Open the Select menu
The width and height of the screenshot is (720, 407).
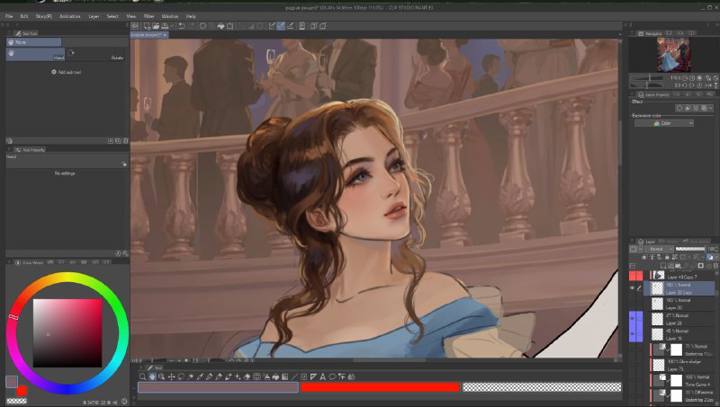tap(112, 16)
